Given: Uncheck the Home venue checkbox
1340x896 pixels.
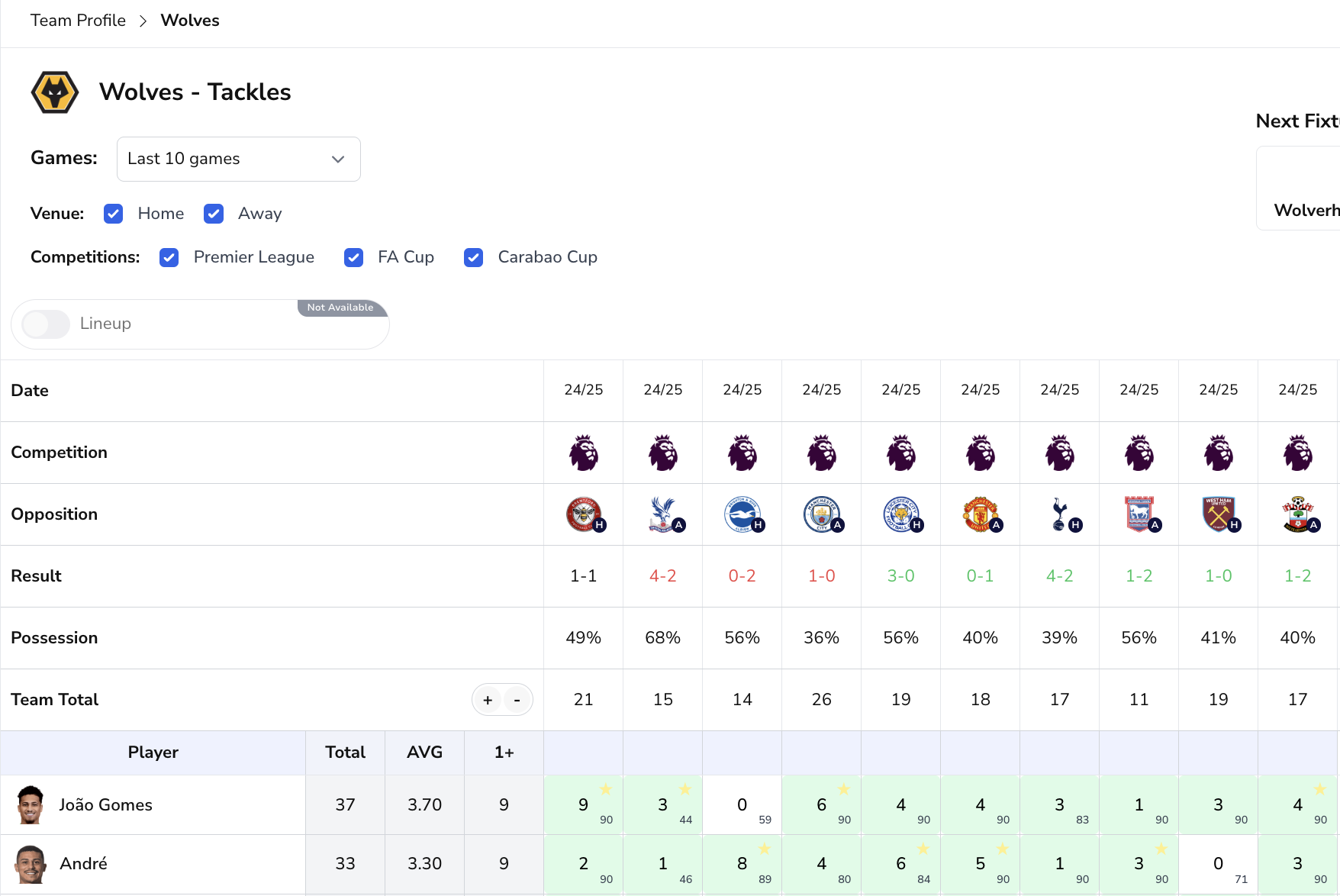Looking at the screenshot, I should (114, 214).
